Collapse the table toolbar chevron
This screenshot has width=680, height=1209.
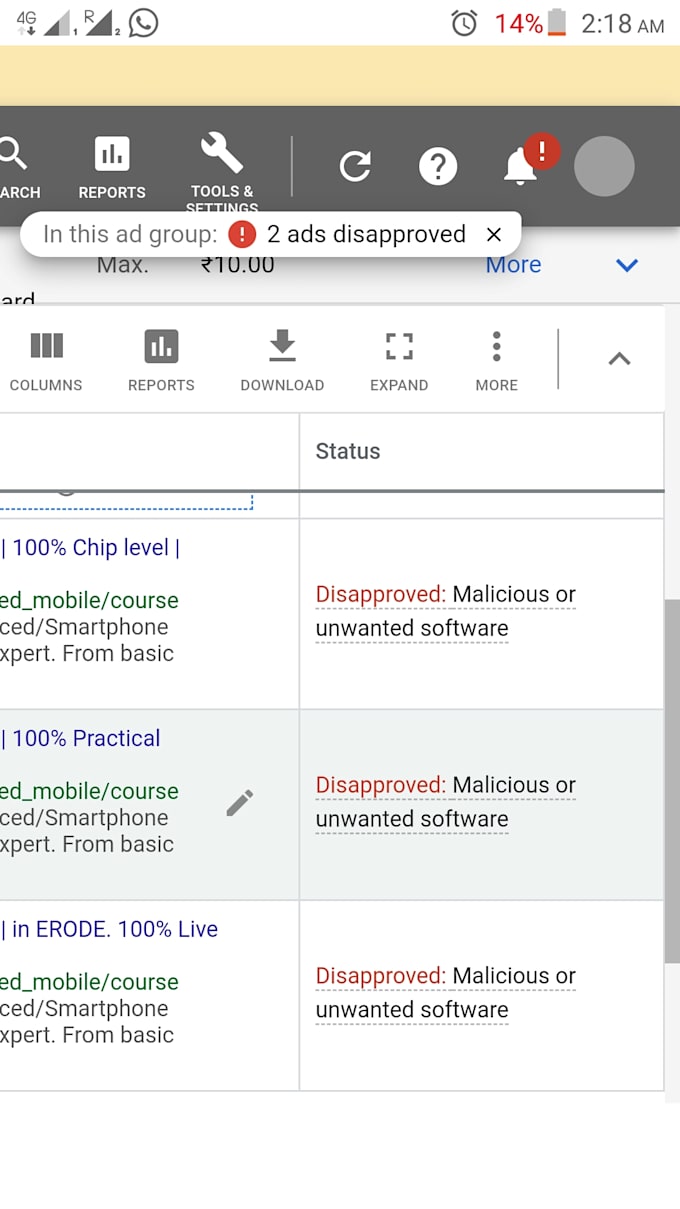pos(620,359)
